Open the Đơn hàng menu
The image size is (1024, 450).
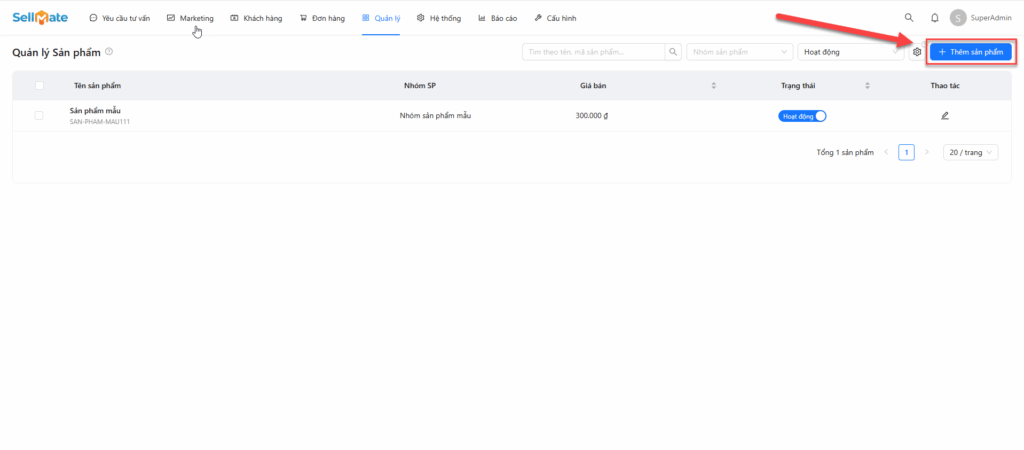(322, 18)
